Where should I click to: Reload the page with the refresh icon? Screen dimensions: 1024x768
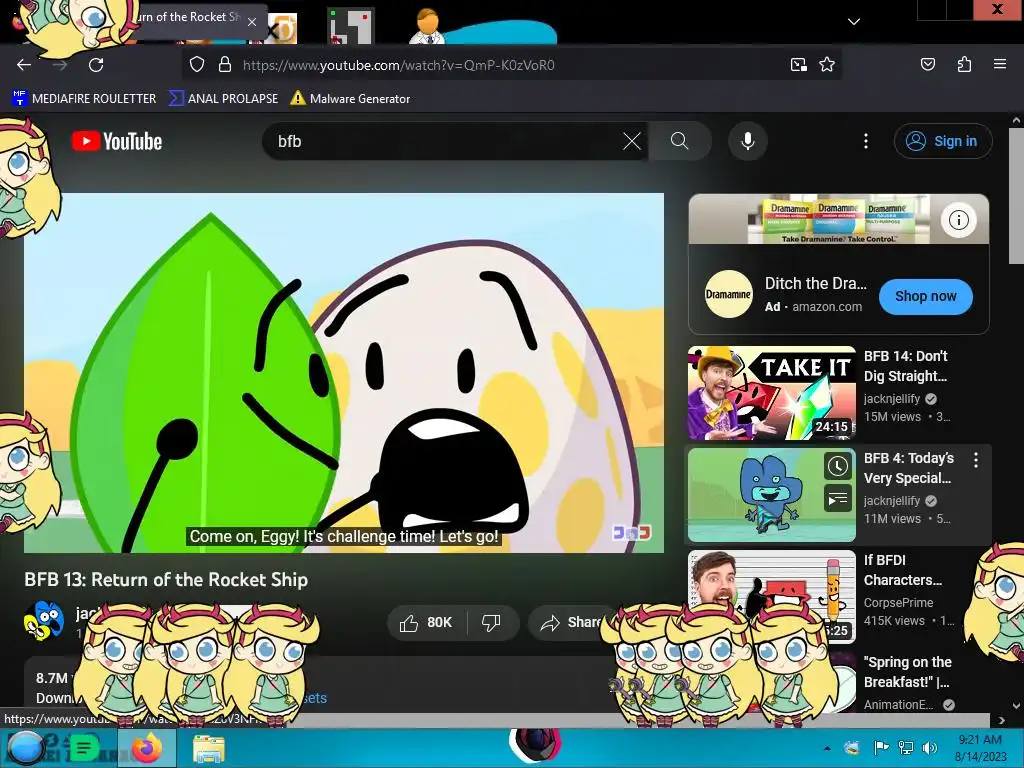click(x=96, y=65)
